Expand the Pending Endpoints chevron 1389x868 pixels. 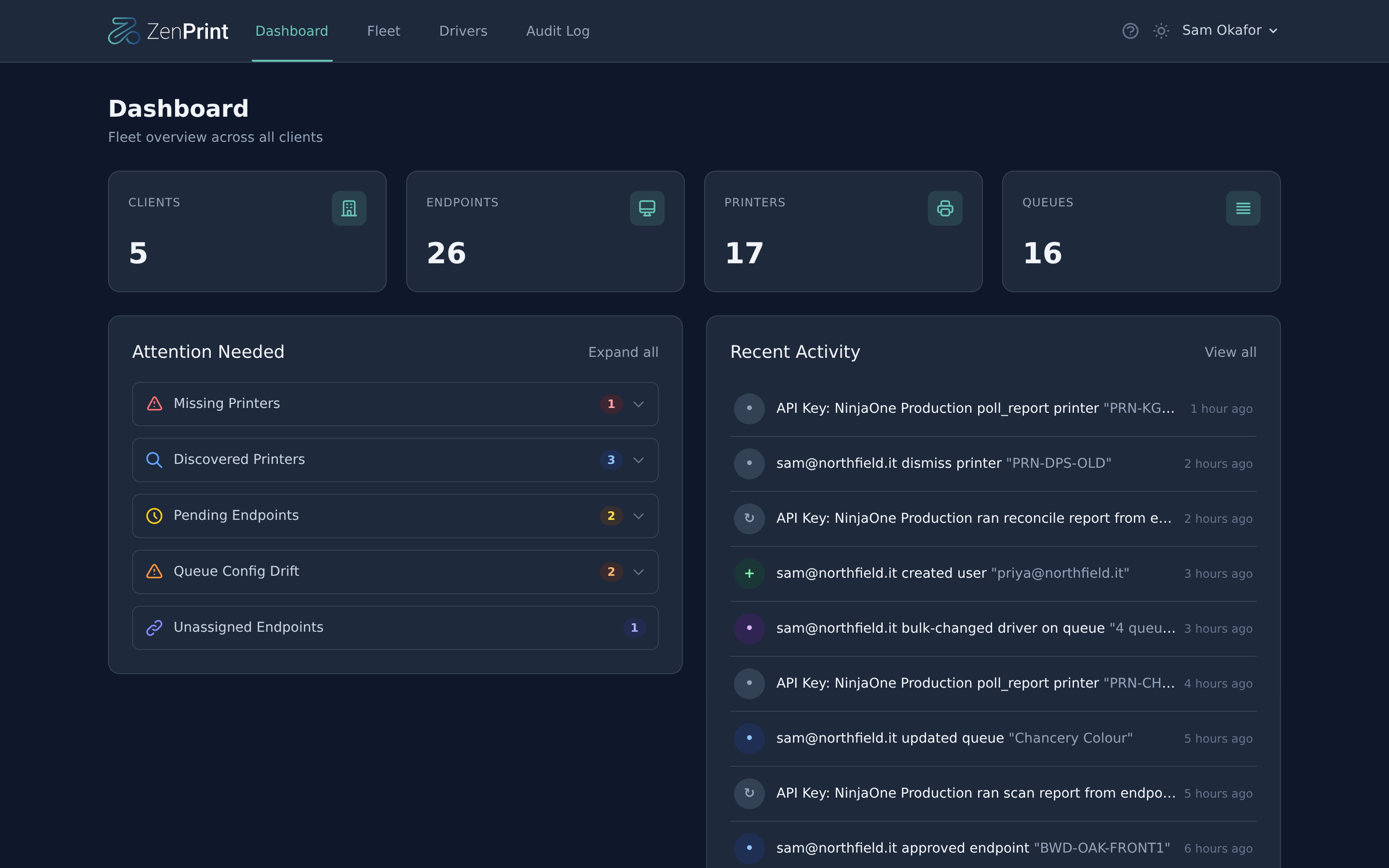(638, 516)
